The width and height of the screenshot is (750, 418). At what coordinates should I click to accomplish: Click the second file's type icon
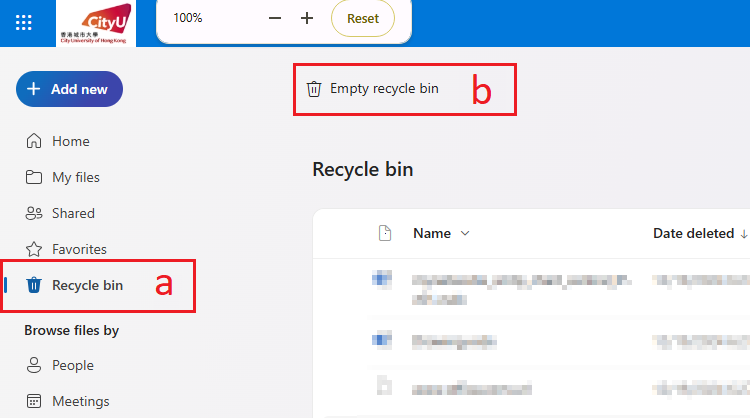382,341
